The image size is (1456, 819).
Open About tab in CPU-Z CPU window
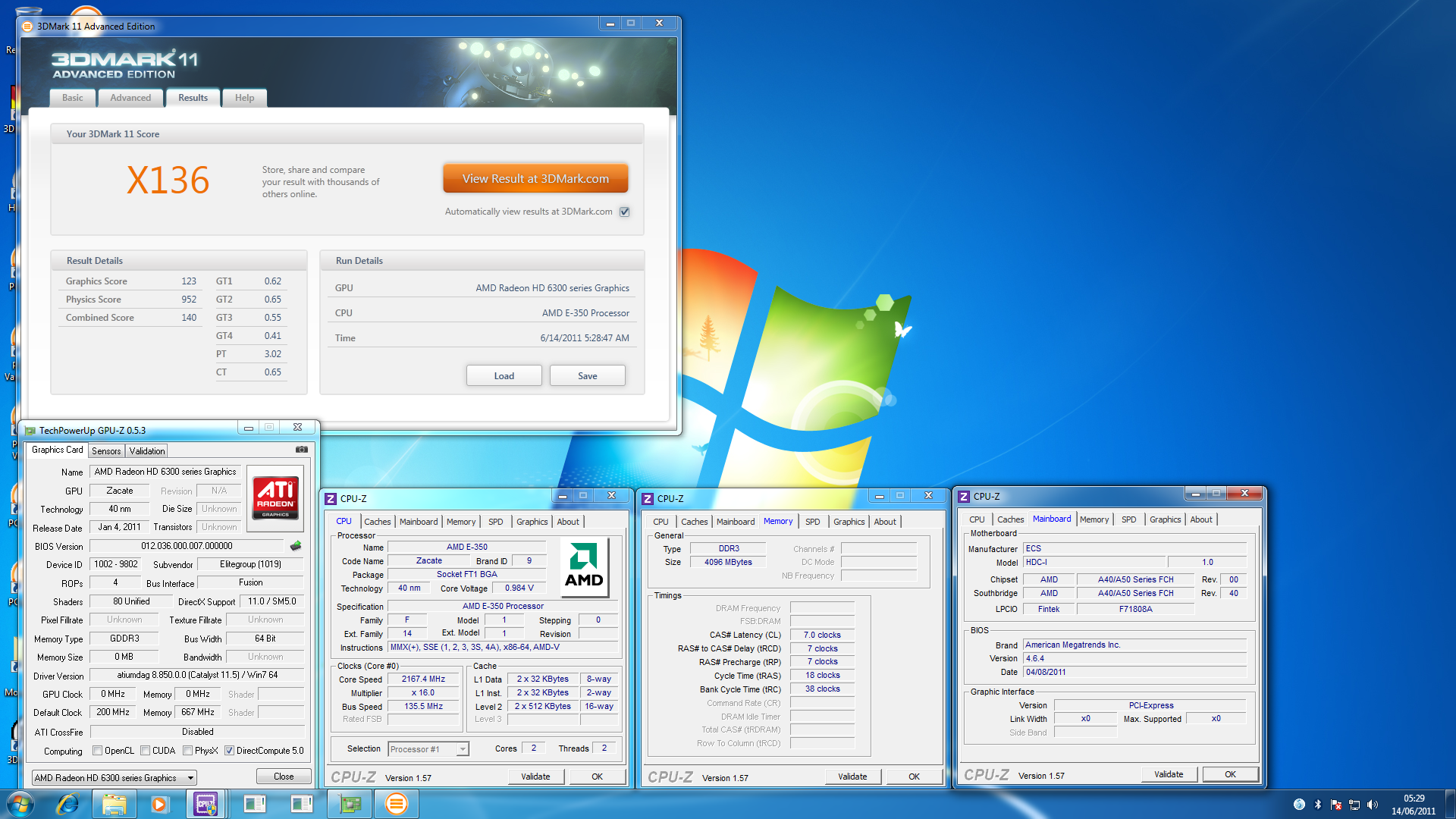coord(568,522)
